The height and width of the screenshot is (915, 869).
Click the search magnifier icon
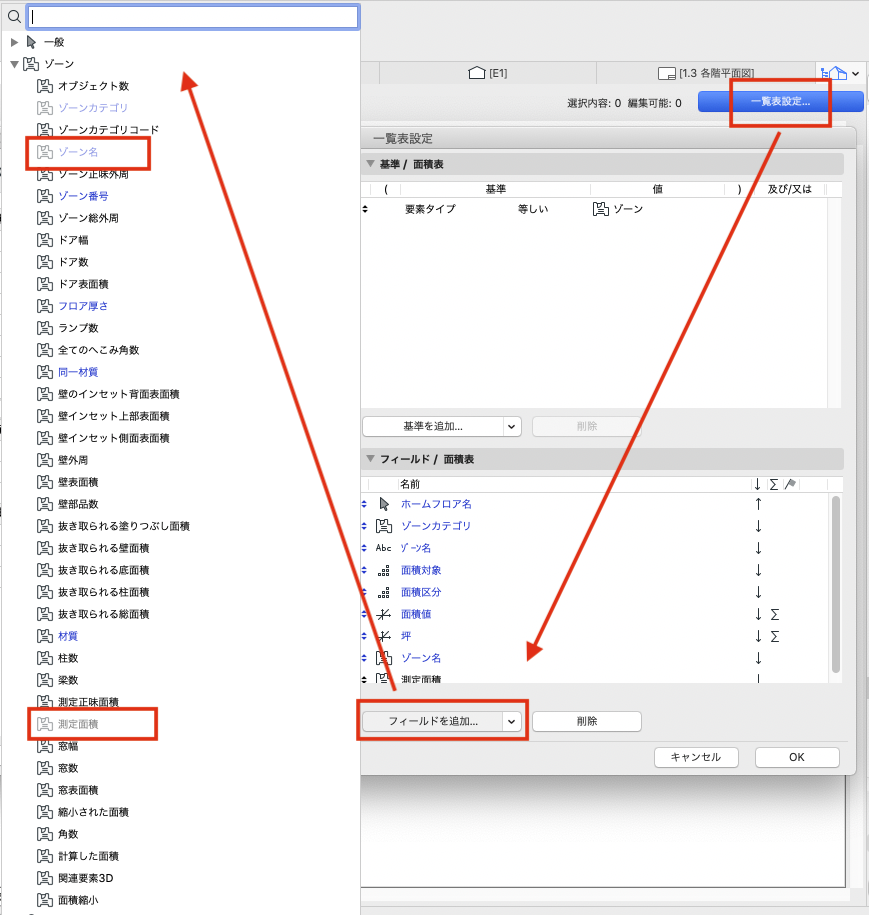14,17
